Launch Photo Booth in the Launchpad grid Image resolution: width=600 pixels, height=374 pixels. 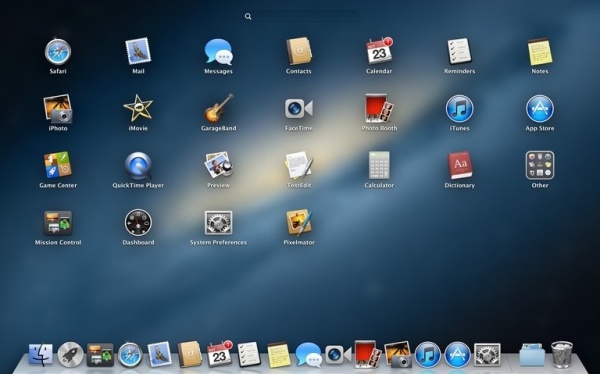(x=379, y=109)
